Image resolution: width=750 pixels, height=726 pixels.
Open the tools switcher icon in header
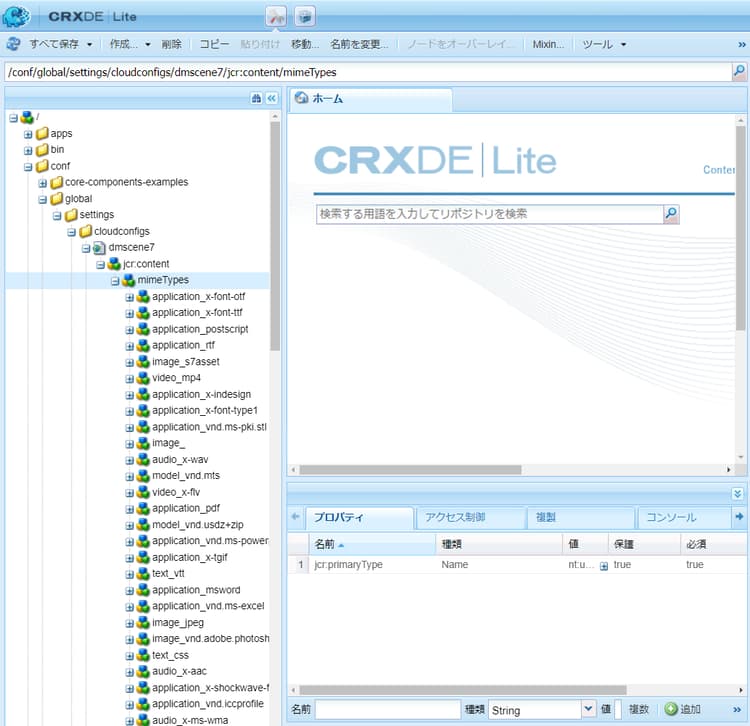coord(276,17)
